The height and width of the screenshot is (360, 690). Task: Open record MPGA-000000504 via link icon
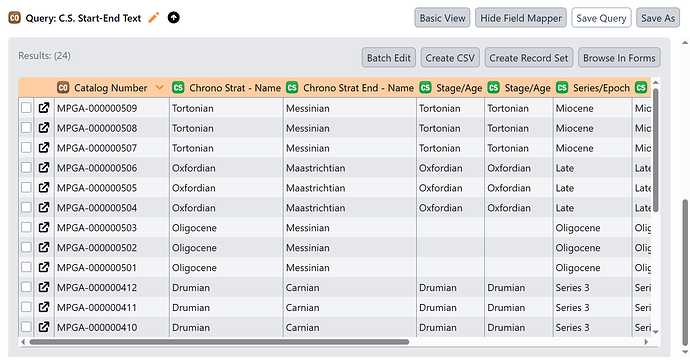tap(44, 207)
